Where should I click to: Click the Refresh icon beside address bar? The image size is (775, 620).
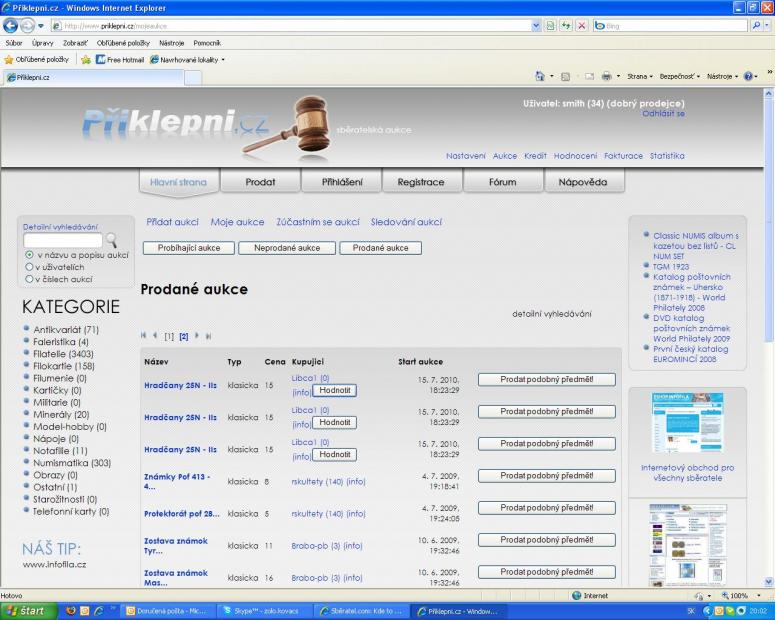click(x=566, y=26)
